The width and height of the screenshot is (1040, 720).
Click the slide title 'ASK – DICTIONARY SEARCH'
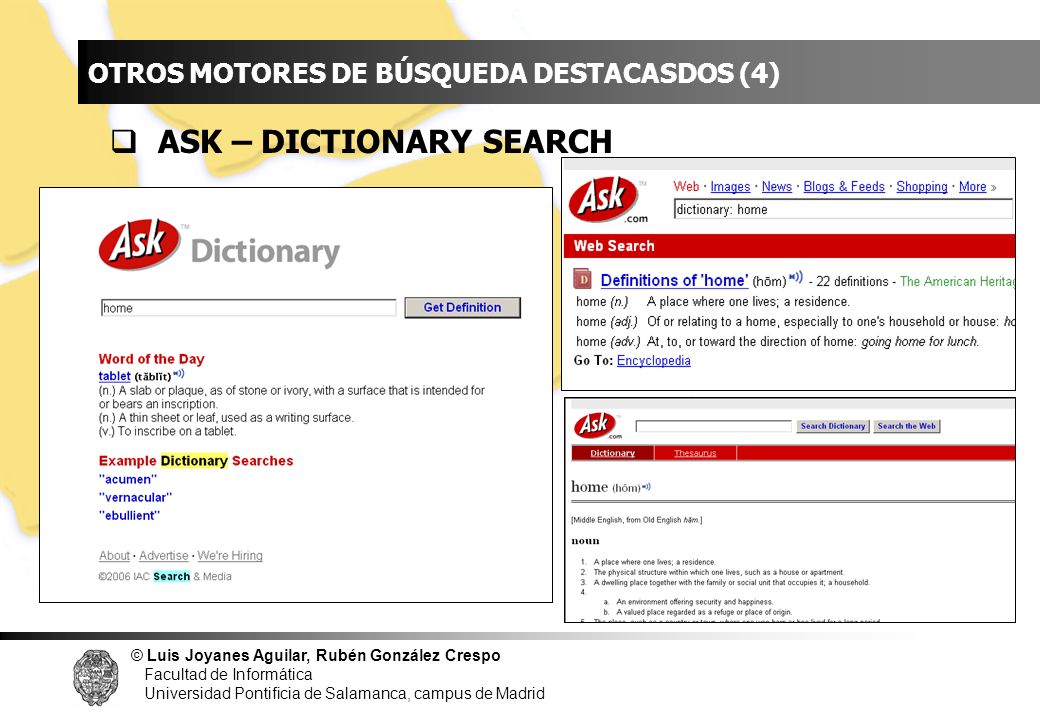point(385,142)
